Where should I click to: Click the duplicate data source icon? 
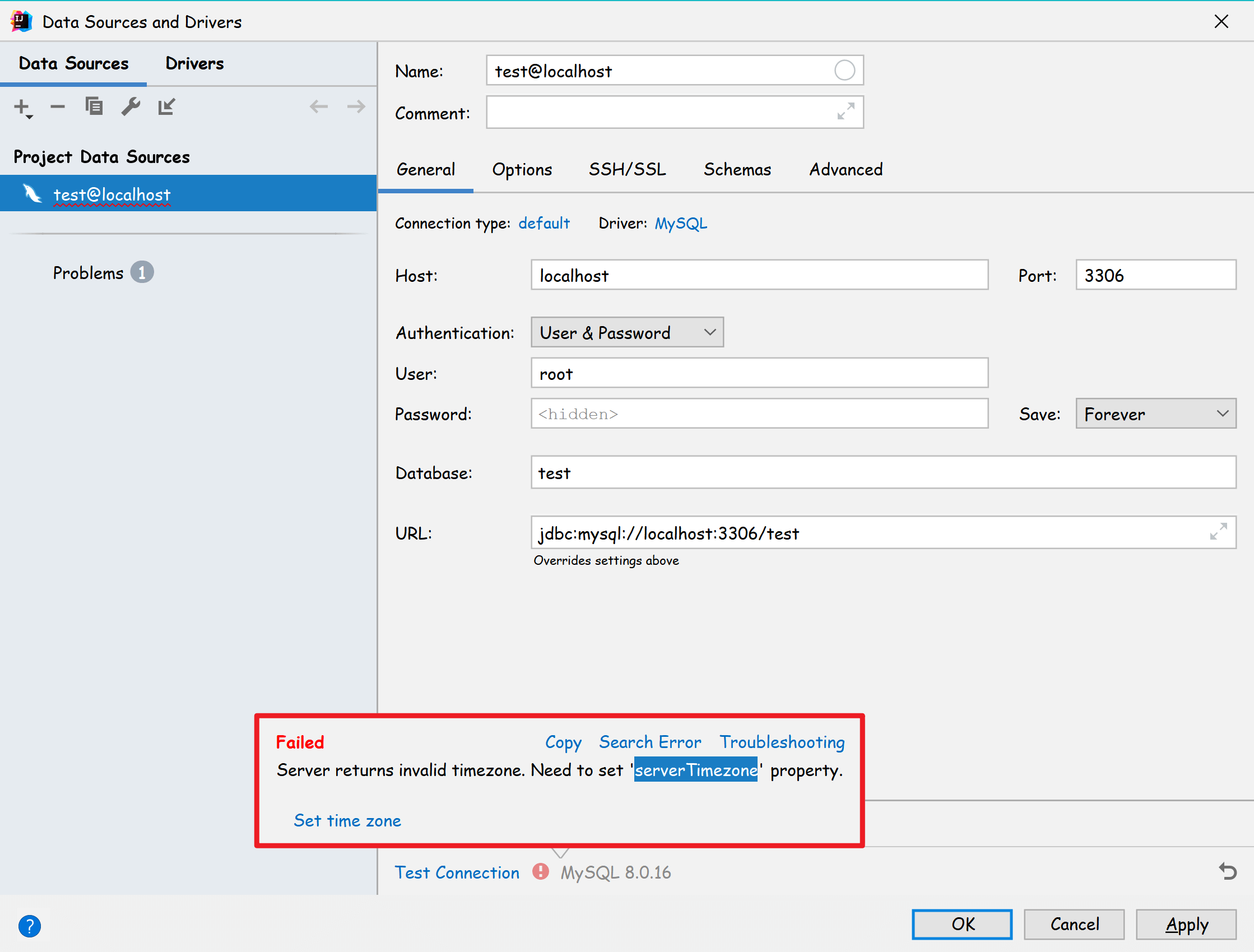click(94, 106)
